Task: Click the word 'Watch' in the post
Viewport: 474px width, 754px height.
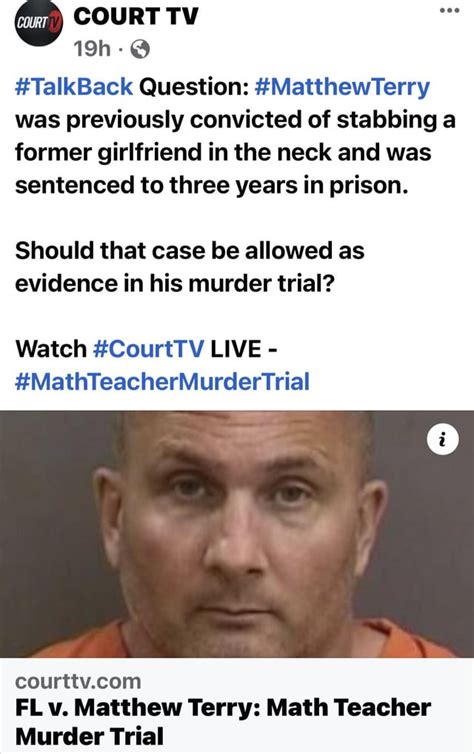Action: (x=51, y=349)
